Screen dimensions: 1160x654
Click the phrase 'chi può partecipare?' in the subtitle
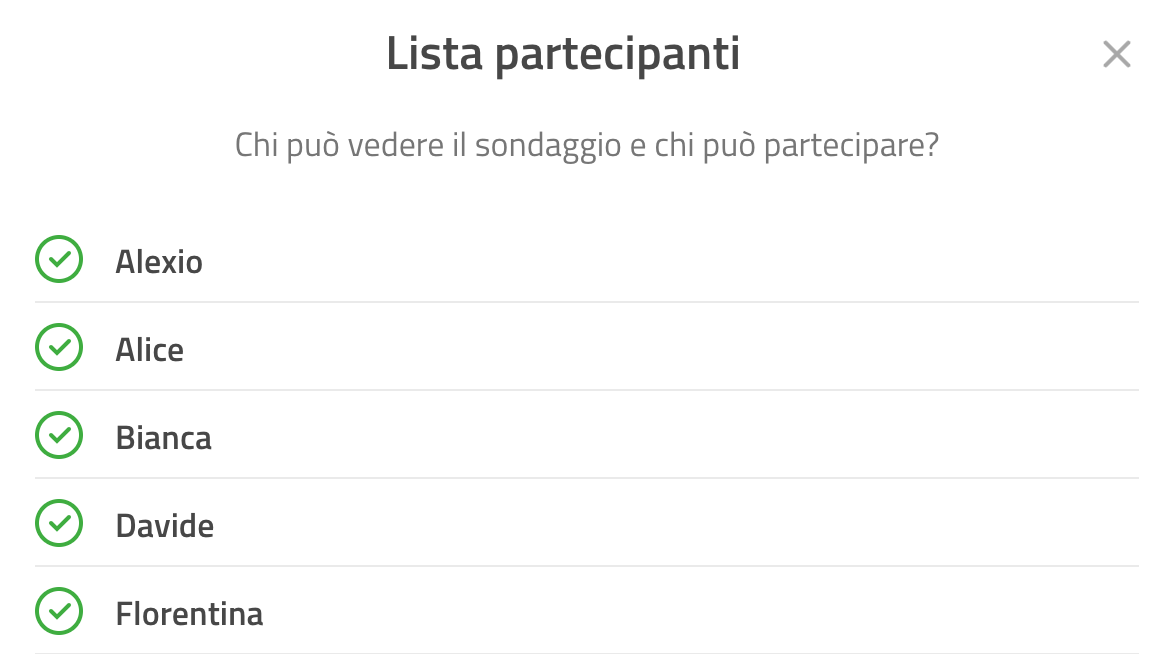[797, 146]
